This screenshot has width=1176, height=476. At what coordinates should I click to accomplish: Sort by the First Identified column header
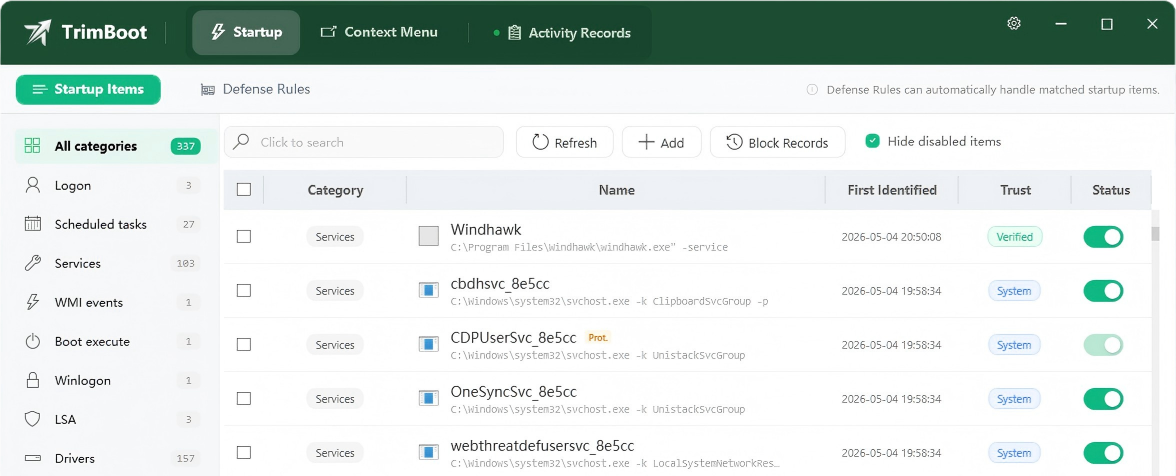pyautogui.click(x=892, y=190)
